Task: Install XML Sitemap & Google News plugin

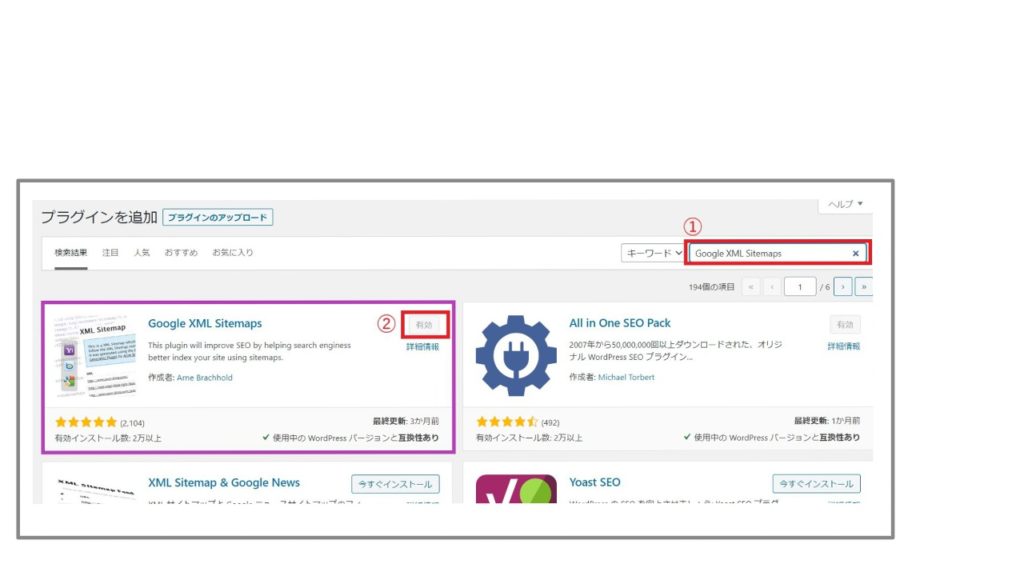Action: point(395,484)
